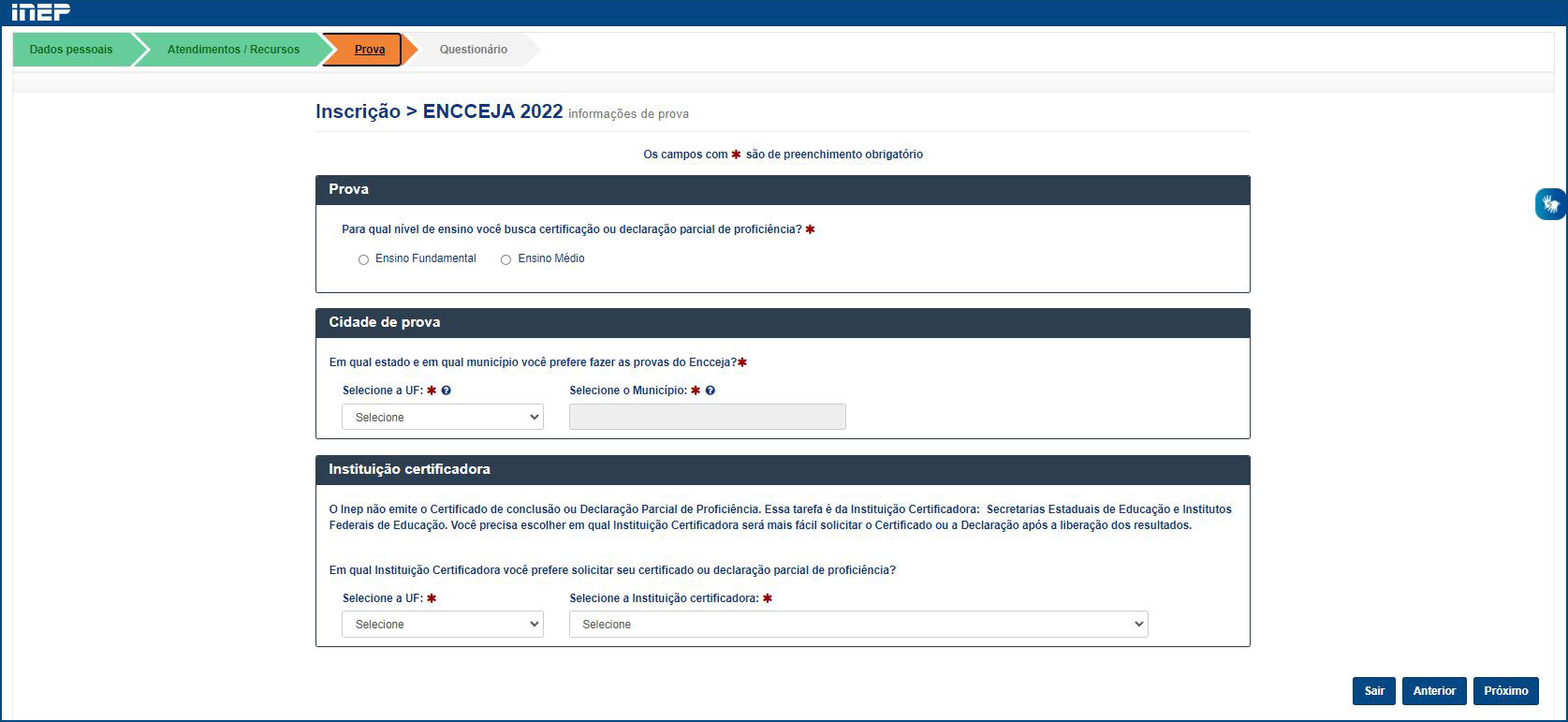Go to Dados pessoais step
The image size is (1568, 722).
(x=71, y=50)
